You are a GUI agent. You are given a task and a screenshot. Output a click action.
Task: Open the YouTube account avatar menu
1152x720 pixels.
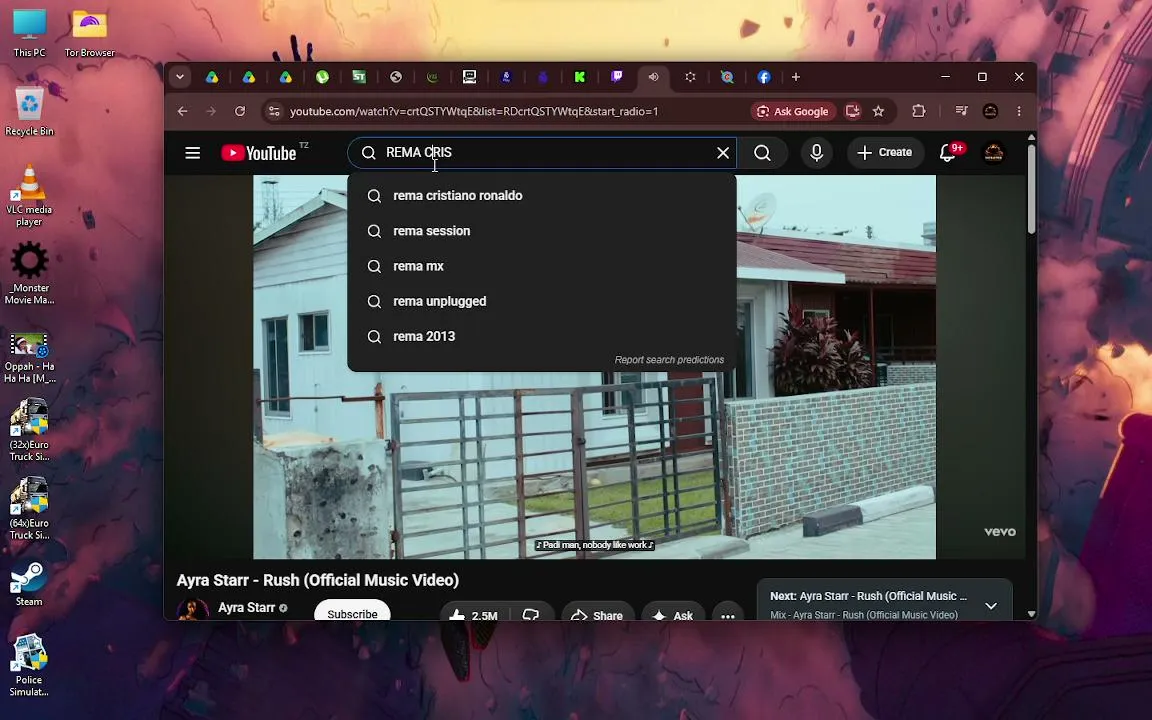click(993, 153)
